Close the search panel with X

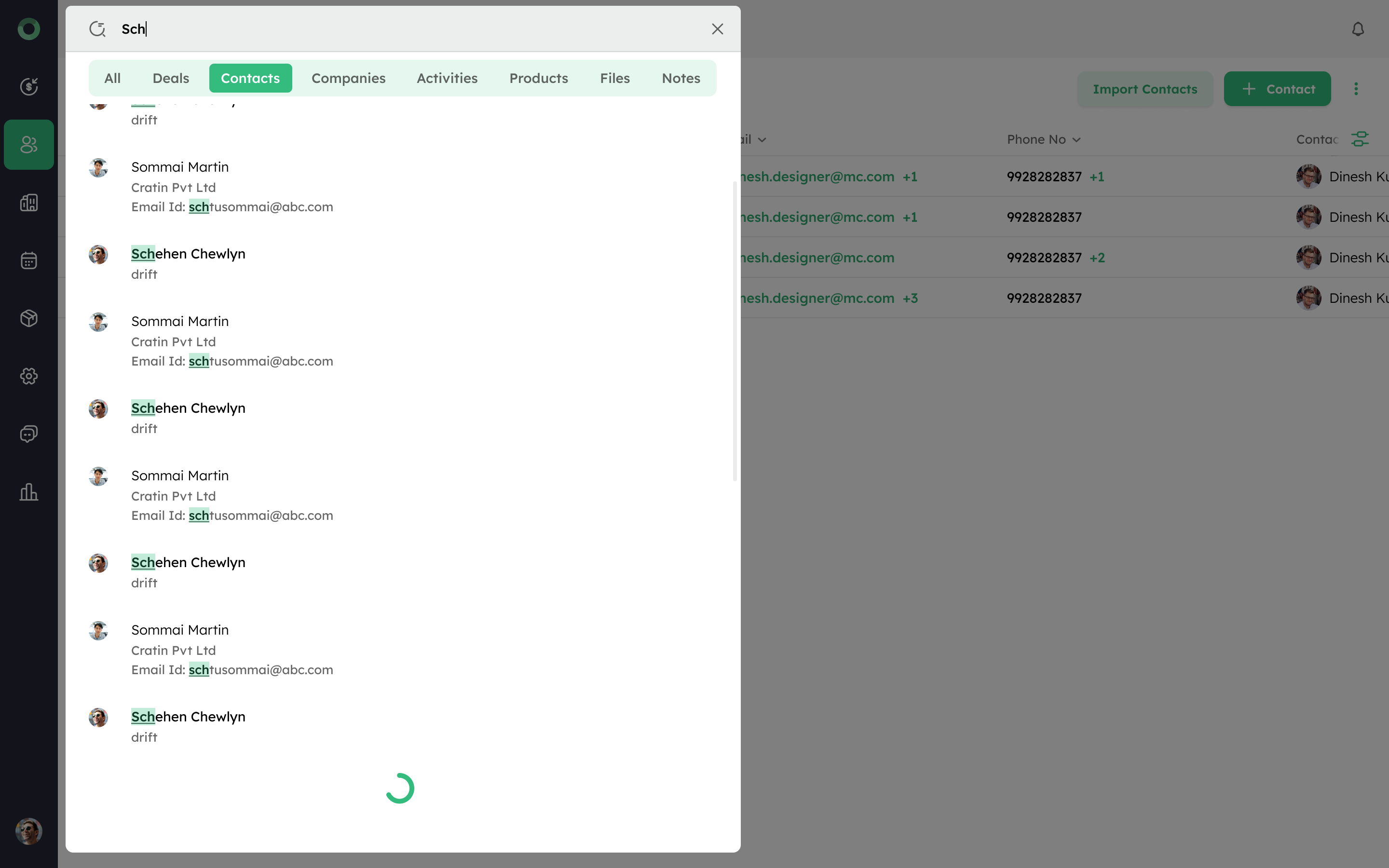(718, 29)
